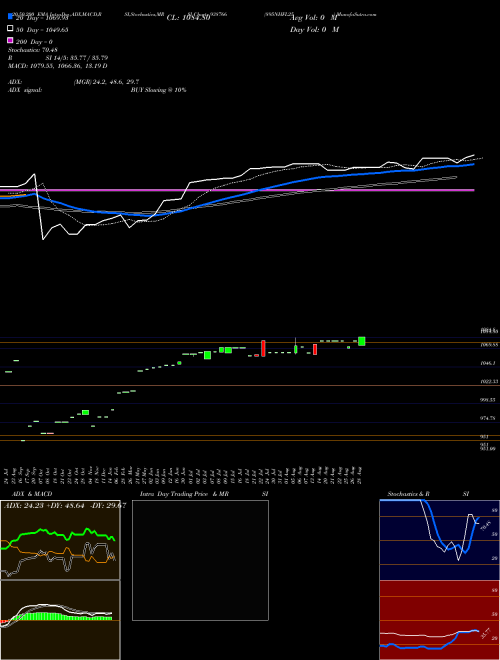Click the horizontal magenta 200 Day line
This screenshot has height=660, width=500.
[x=237, y=190]
